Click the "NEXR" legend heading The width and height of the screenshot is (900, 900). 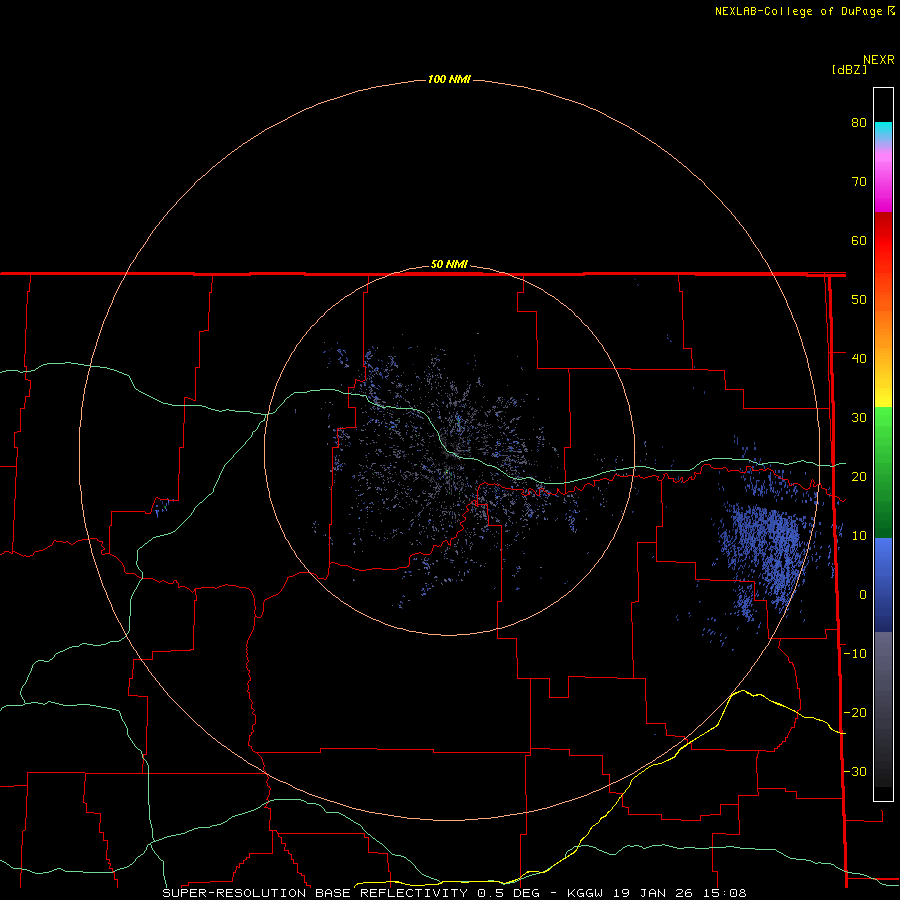pyautogui.click(x=879, y=60)
